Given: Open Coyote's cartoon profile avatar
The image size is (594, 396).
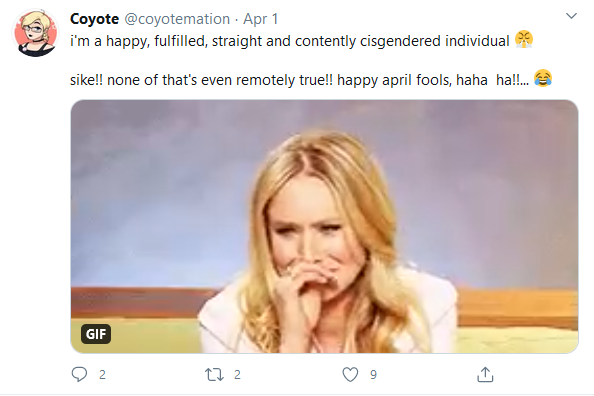Looking at the screenshot, I should click(x=35, y=33).
